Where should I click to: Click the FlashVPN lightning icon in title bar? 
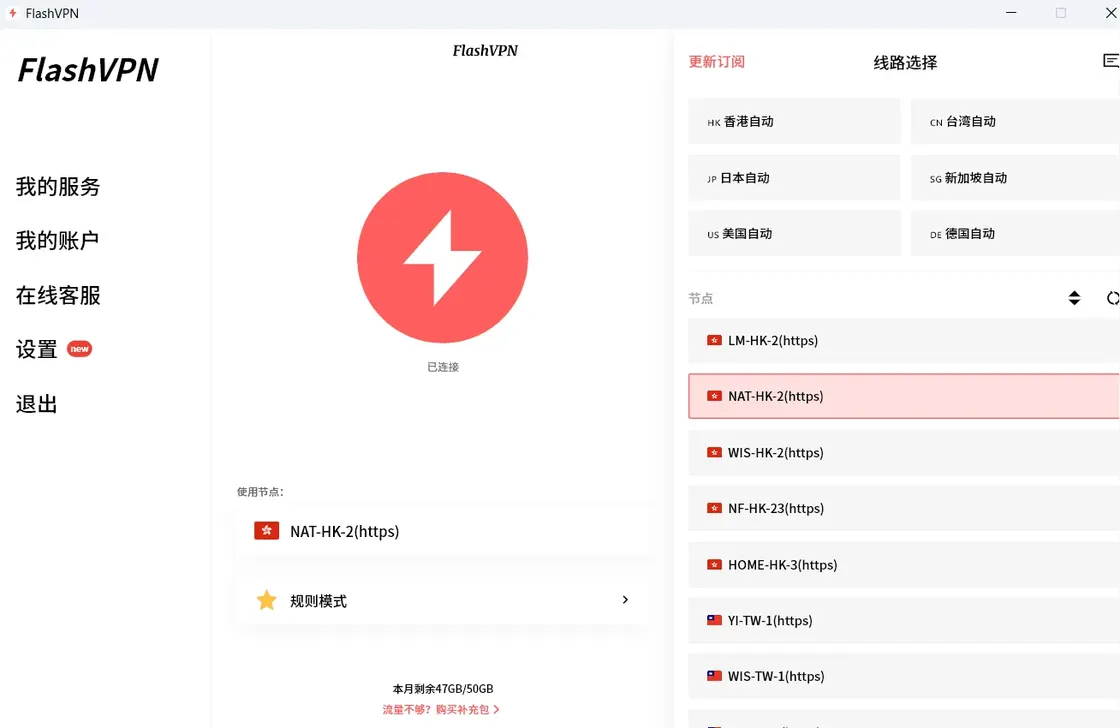[12, 13]
